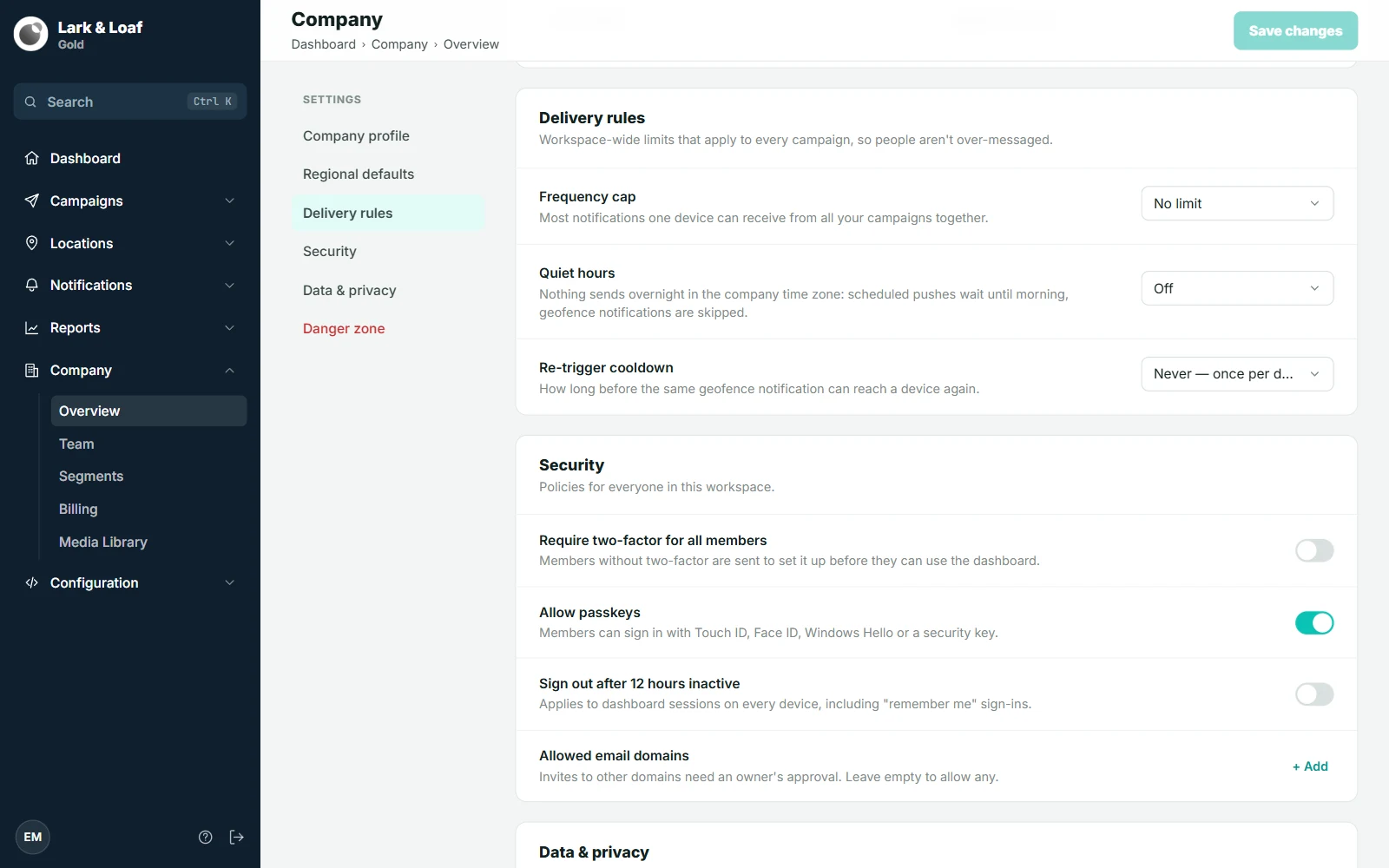Click the Reports chart icon

pos(32,327)
